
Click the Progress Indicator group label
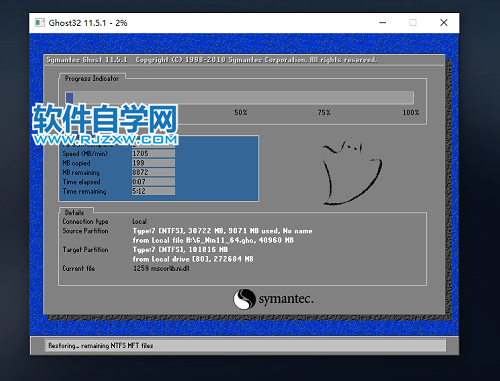point(92,79)
